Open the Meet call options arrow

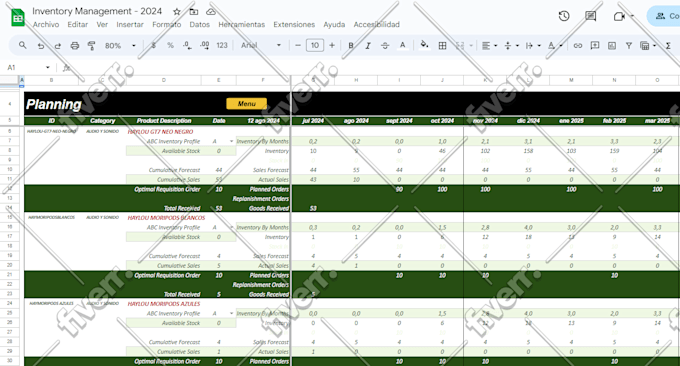[x=632, y=16]
